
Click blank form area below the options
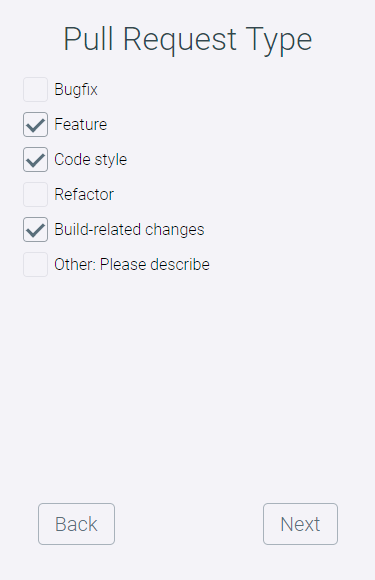pos(188,385)
